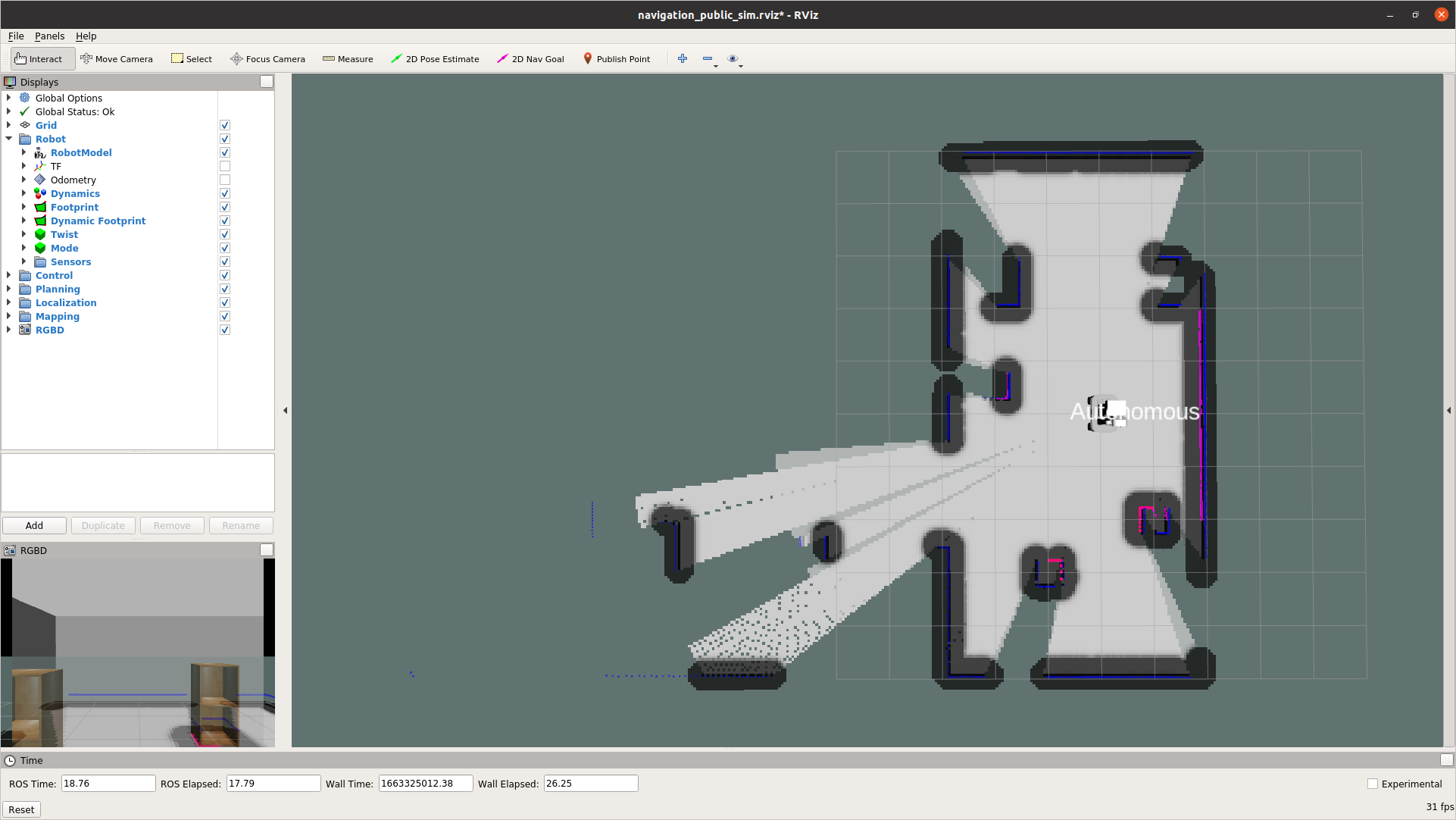
Task: Select the Odometry diamond icon
Action: click(x=40, y=180)
